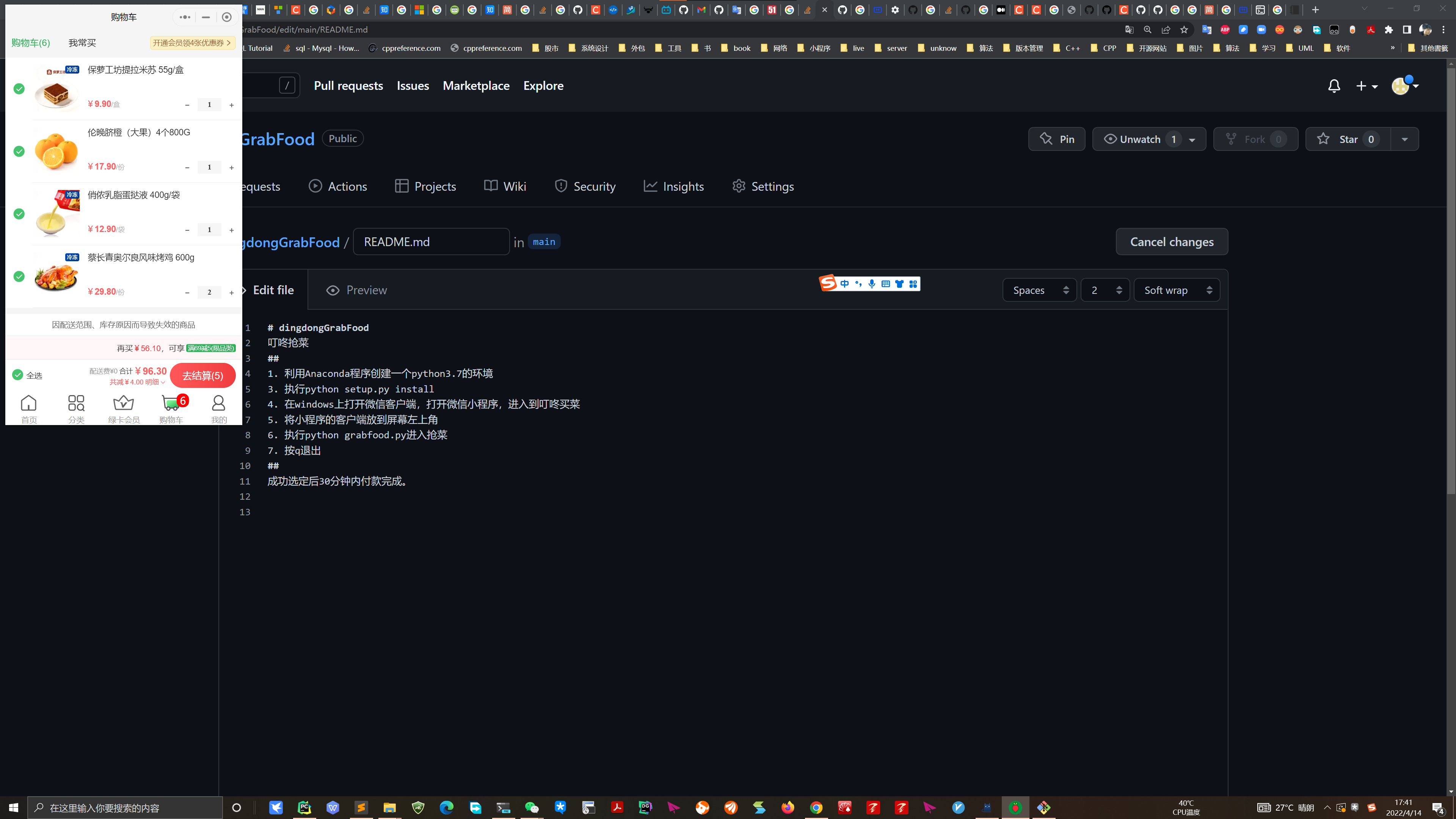Star the repository
The height and width of the screenshot is (819, 1456).
(1348, 139)
